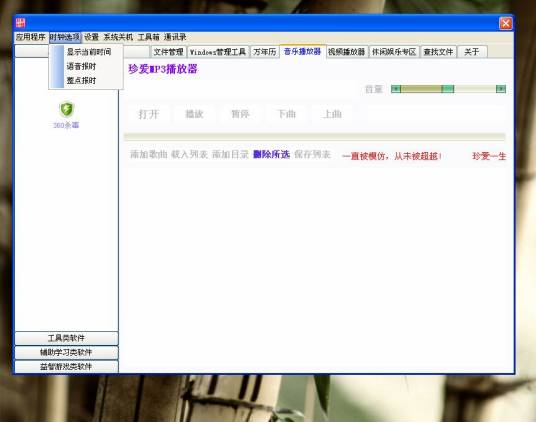Switch to the 查找文件 tab
The height and width of the screenshot is (422, 536).
coord(438,52)
